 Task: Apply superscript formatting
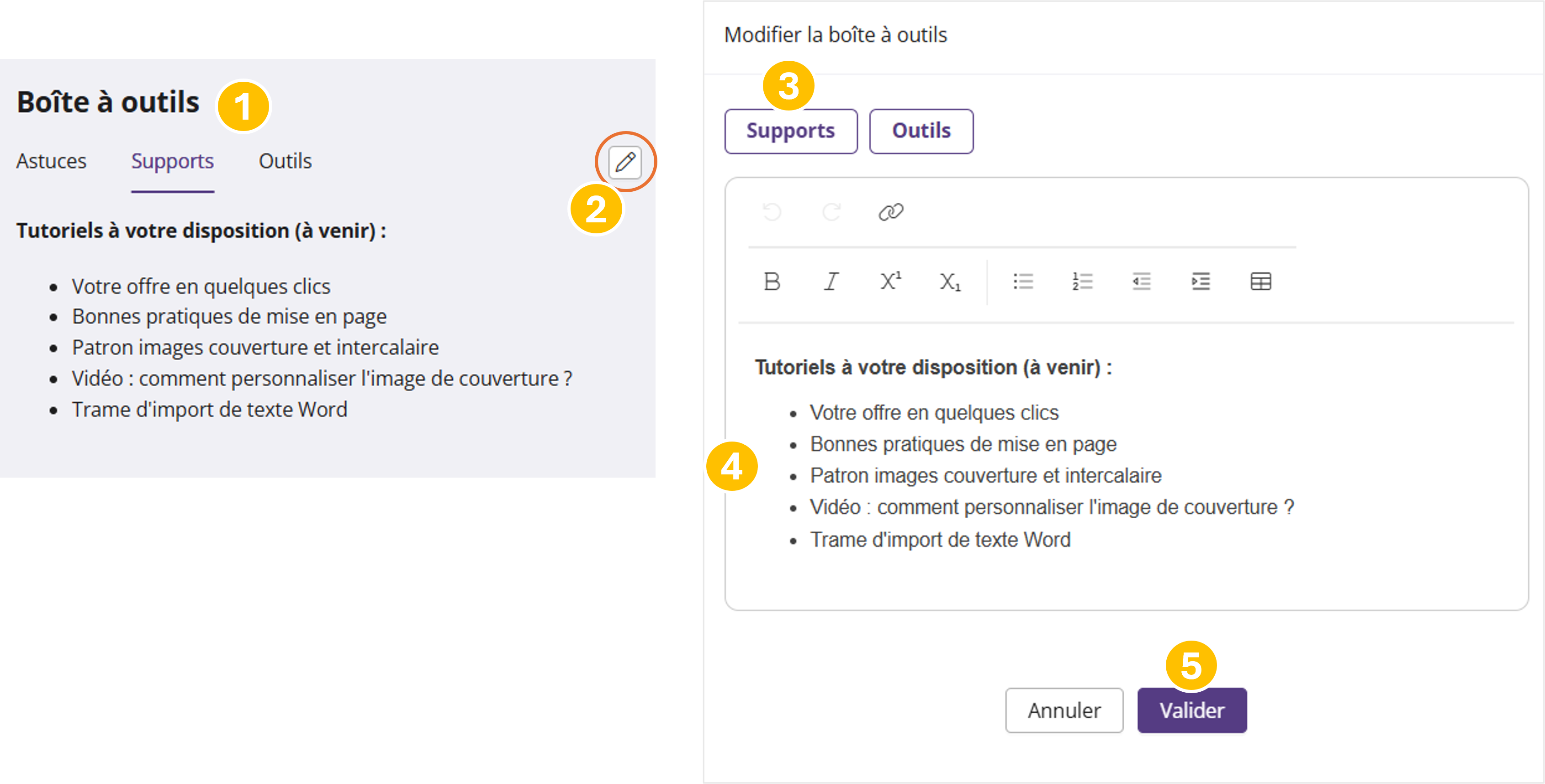click(891, 281)
